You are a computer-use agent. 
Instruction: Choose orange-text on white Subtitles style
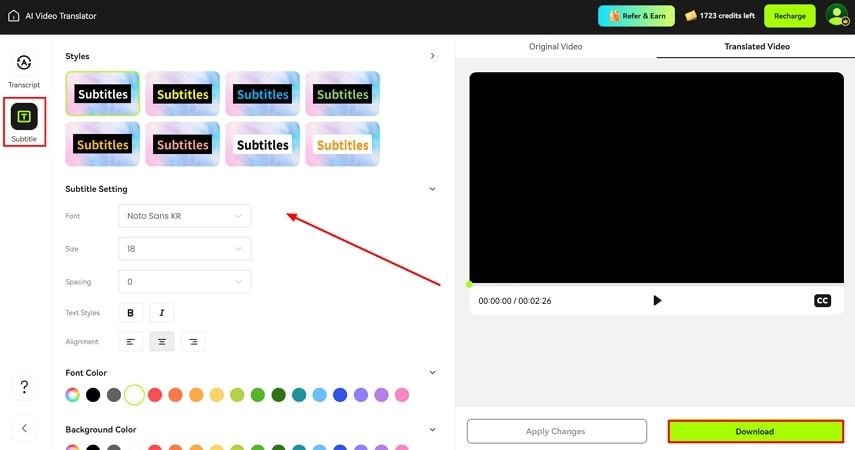click(342, 145)
